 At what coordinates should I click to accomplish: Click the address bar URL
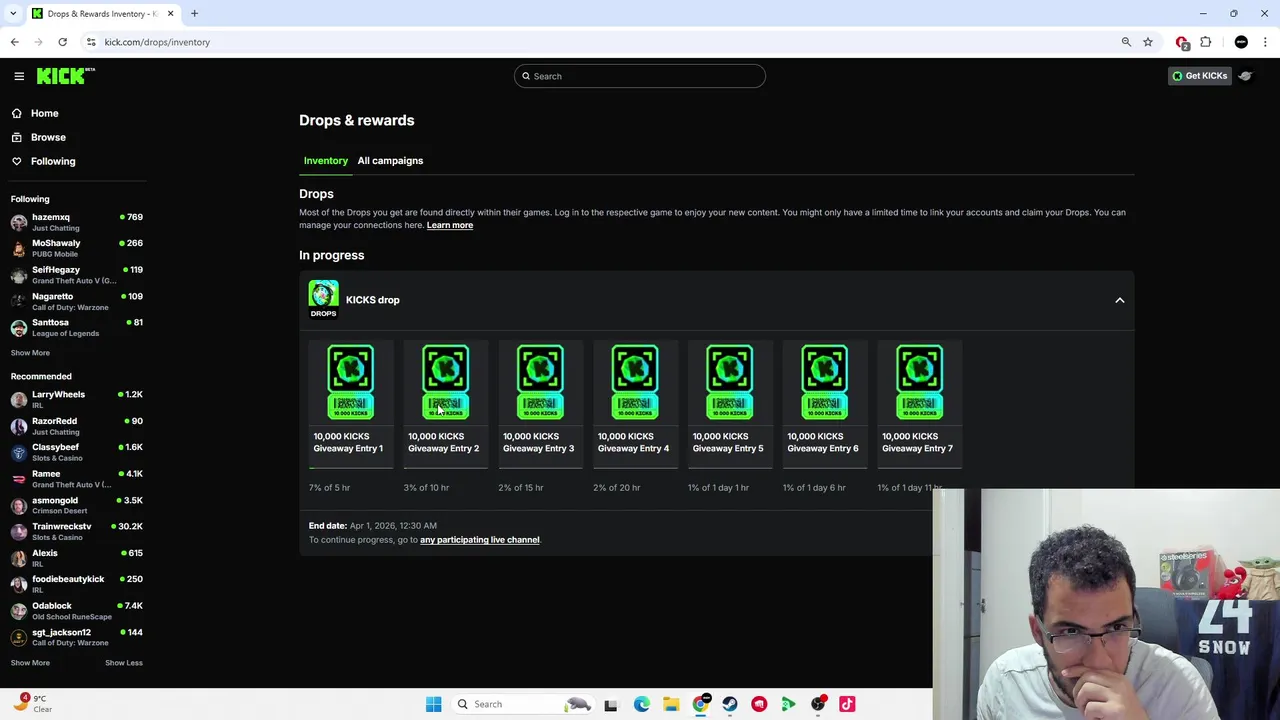click(x=157, y=42)
